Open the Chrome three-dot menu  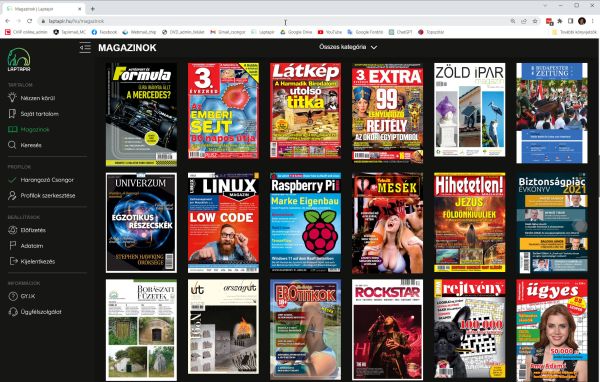tap(592, 21)
